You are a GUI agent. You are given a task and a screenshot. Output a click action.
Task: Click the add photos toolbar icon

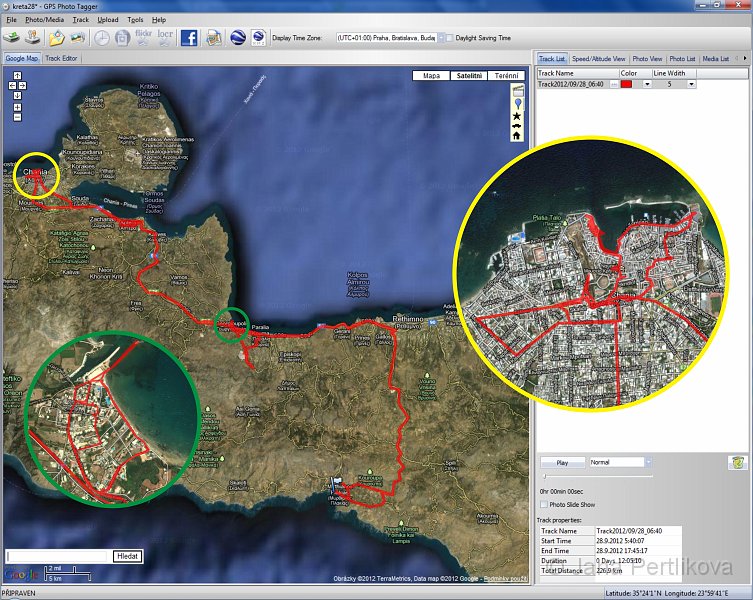pyautogui.click(x=77, y=37)
